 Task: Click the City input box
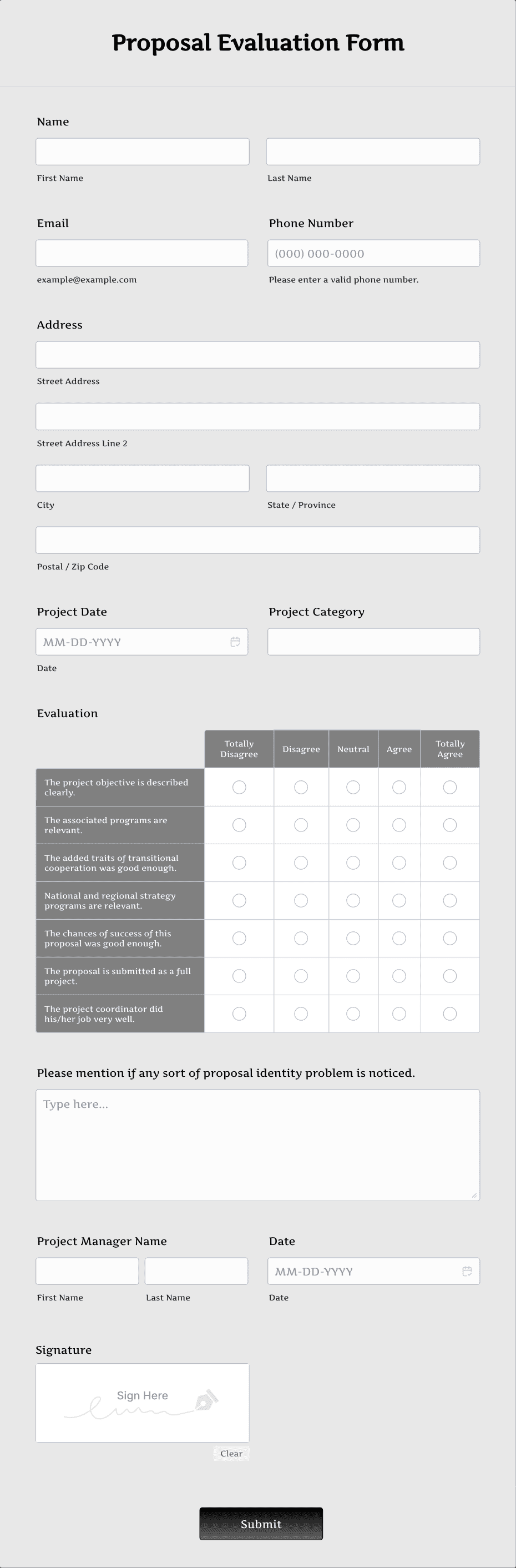tap(143, 478)
